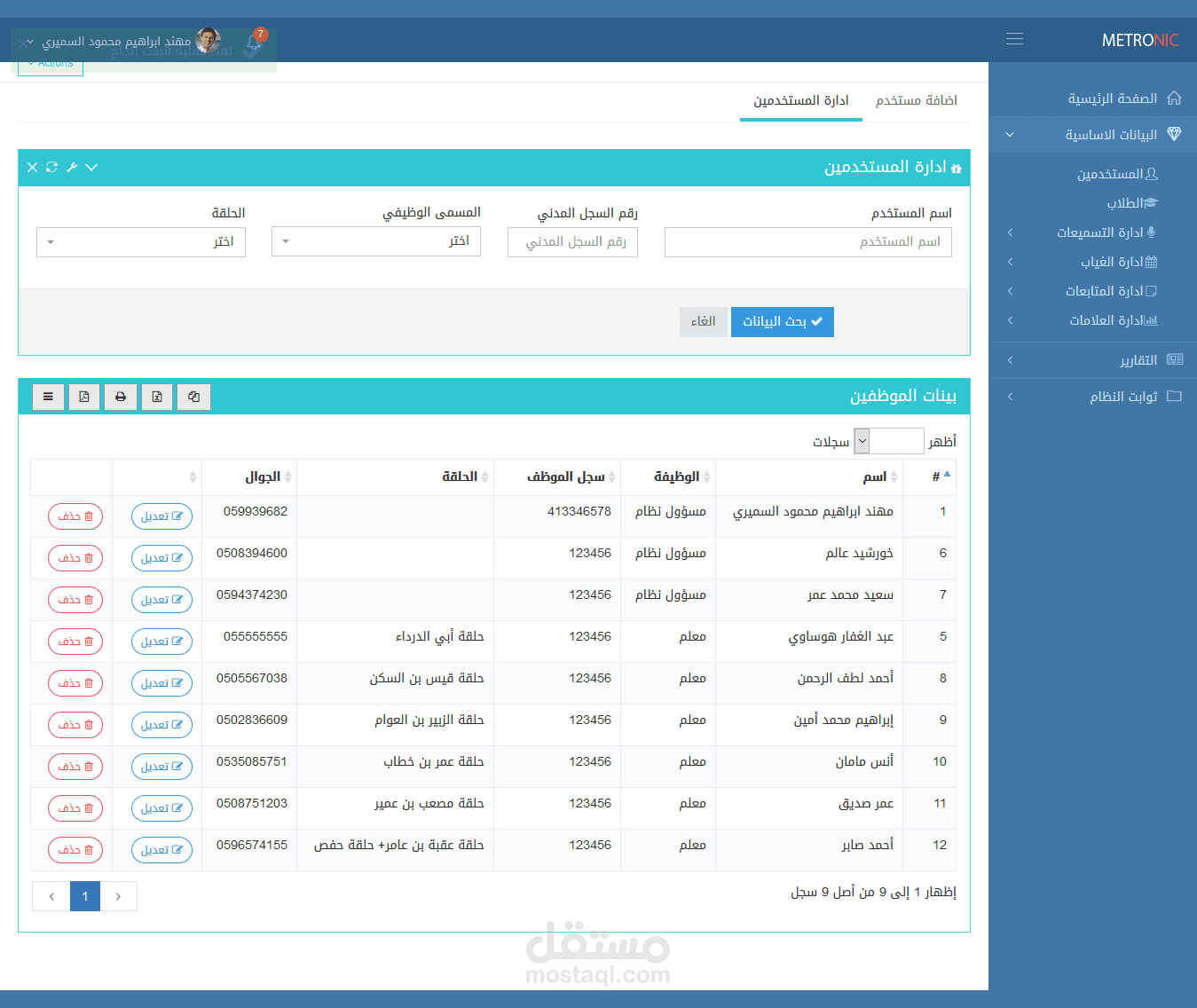This screenshot has width=1197, height=1008.
Task: Focus the اسم المستخدم input field
Action: pyautogui.click(x=808, y=242)
